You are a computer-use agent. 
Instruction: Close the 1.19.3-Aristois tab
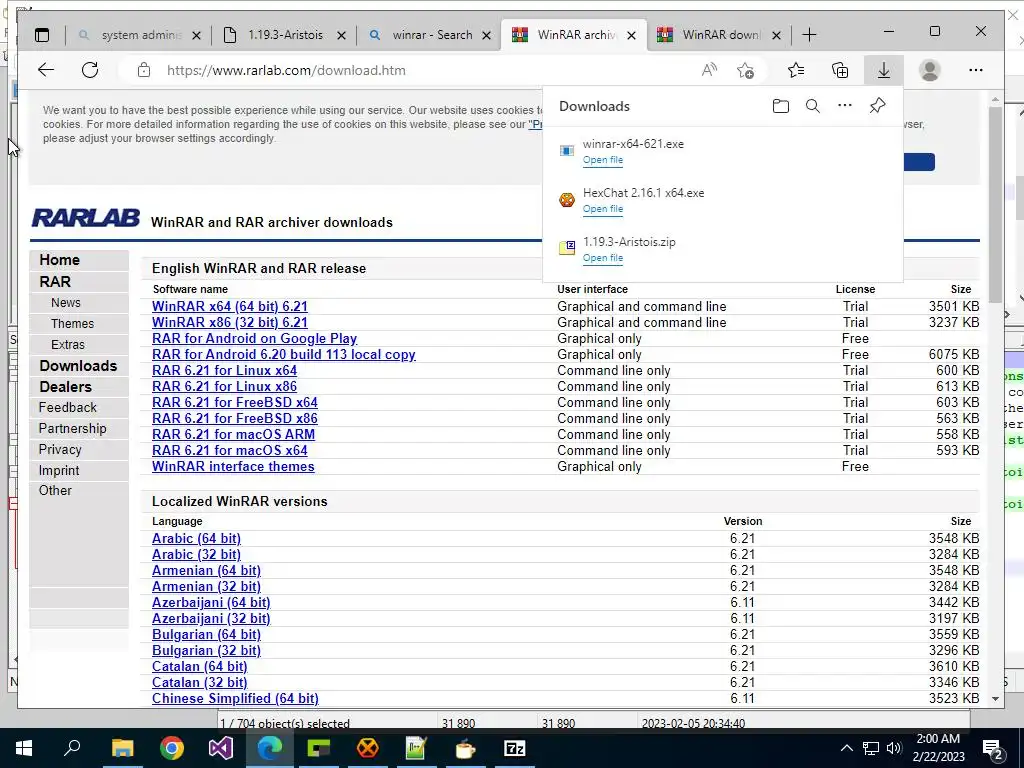click(x=342, y=35)
